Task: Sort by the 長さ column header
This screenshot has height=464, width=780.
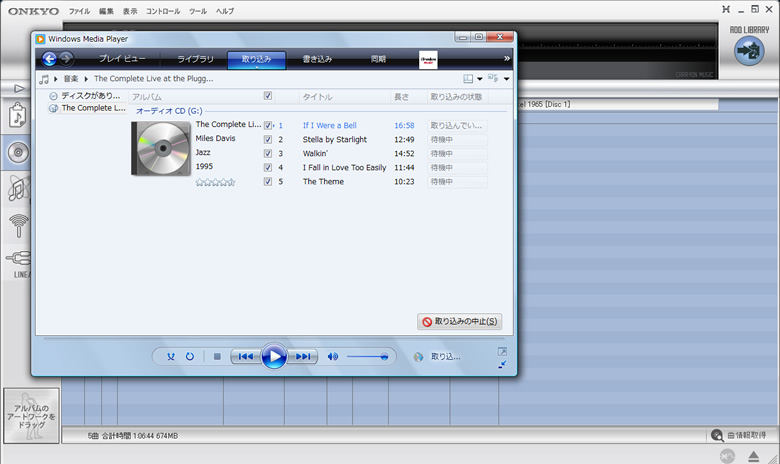Action: [x=401, y=96]
